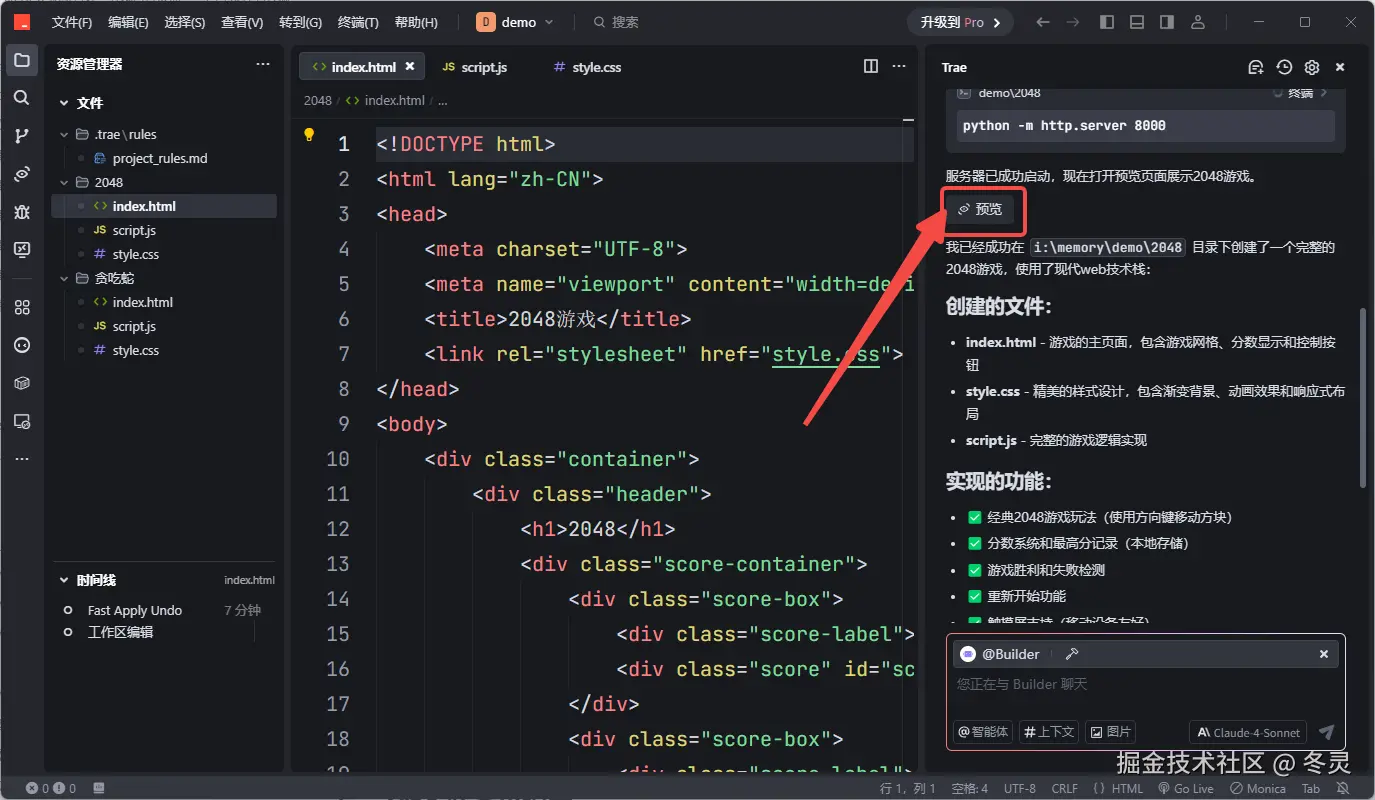Click the hammer tools icon beside @Builder
The image size is (1375, 800).
click(x=1071, y=654)
